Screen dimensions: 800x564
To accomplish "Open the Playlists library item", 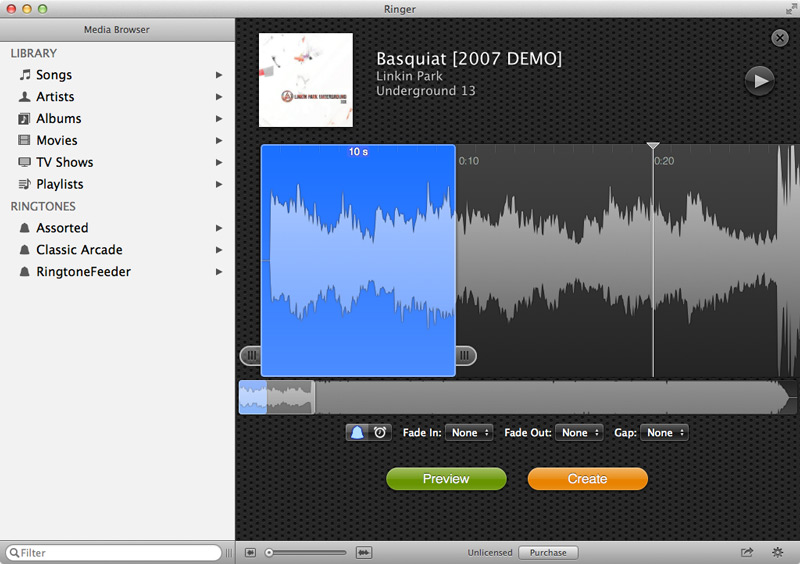I will [59, 184].
